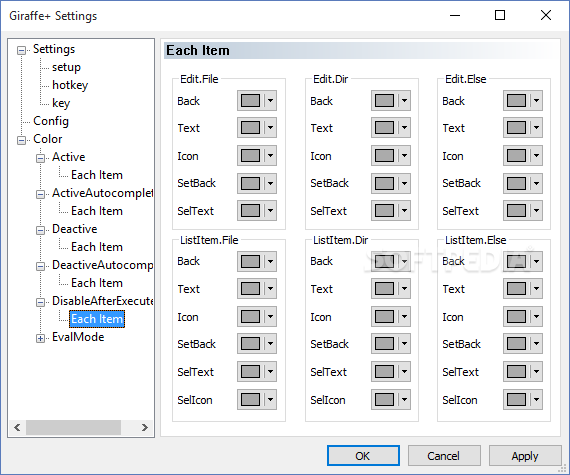Click ListItem.Dir Text color swatch
570x475 pixels.
point(384,289)
